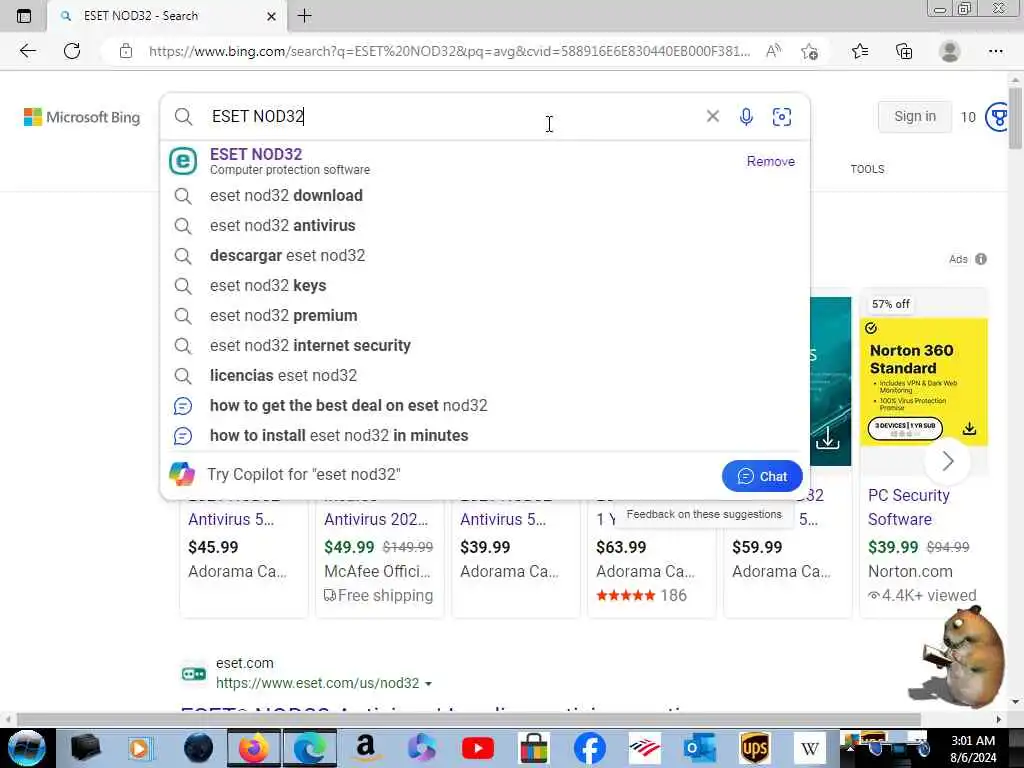The width and height of the screenshot is (1024, 768).
Task: Clear the search box with X
Action: click(712, 116)
